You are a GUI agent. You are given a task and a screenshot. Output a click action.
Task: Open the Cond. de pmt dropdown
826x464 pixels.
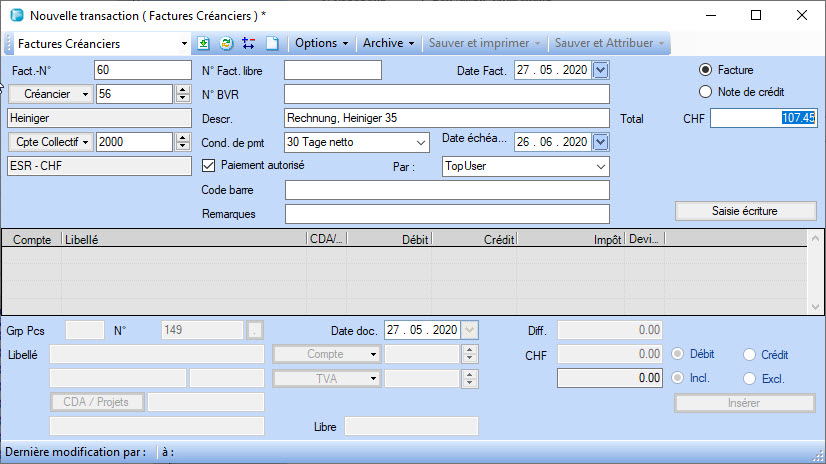pyautogui.click(x=420, y=142)
